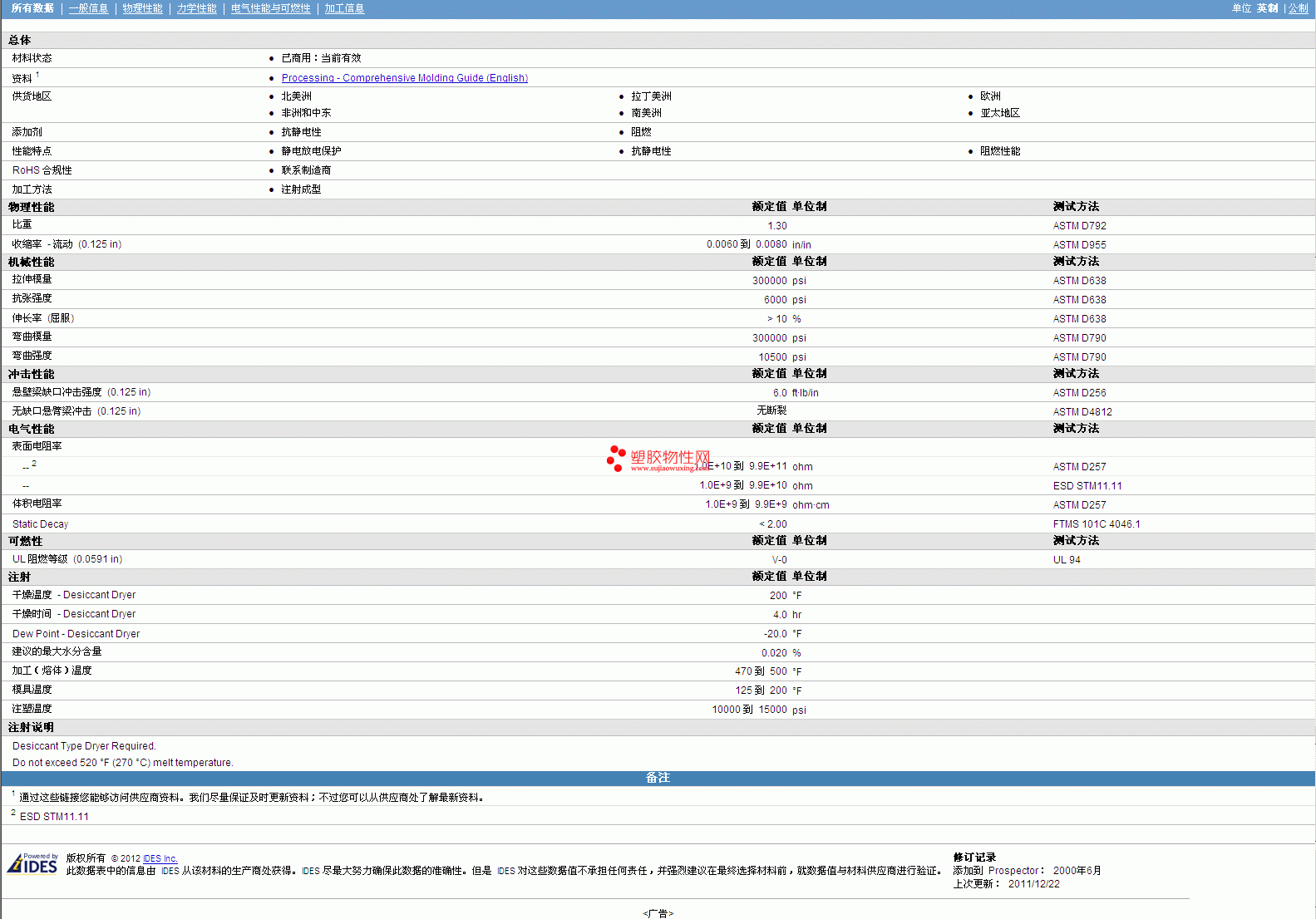Viewport: 1316px width, 919px height.
Task: Switch to the 所有数据 tab
Action: [x=32, y=8]
